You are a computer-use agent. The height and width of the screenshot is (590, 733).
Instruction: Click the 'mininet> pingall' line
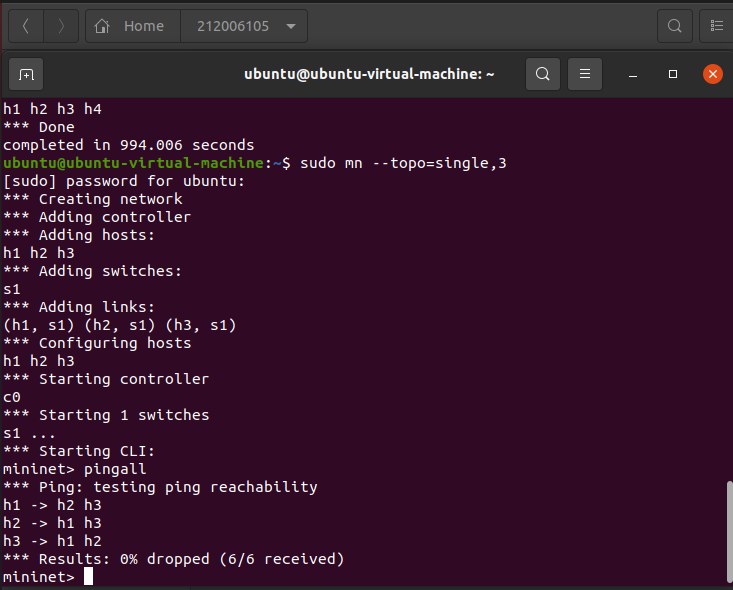pyautogui.click(x=75, y=469)
